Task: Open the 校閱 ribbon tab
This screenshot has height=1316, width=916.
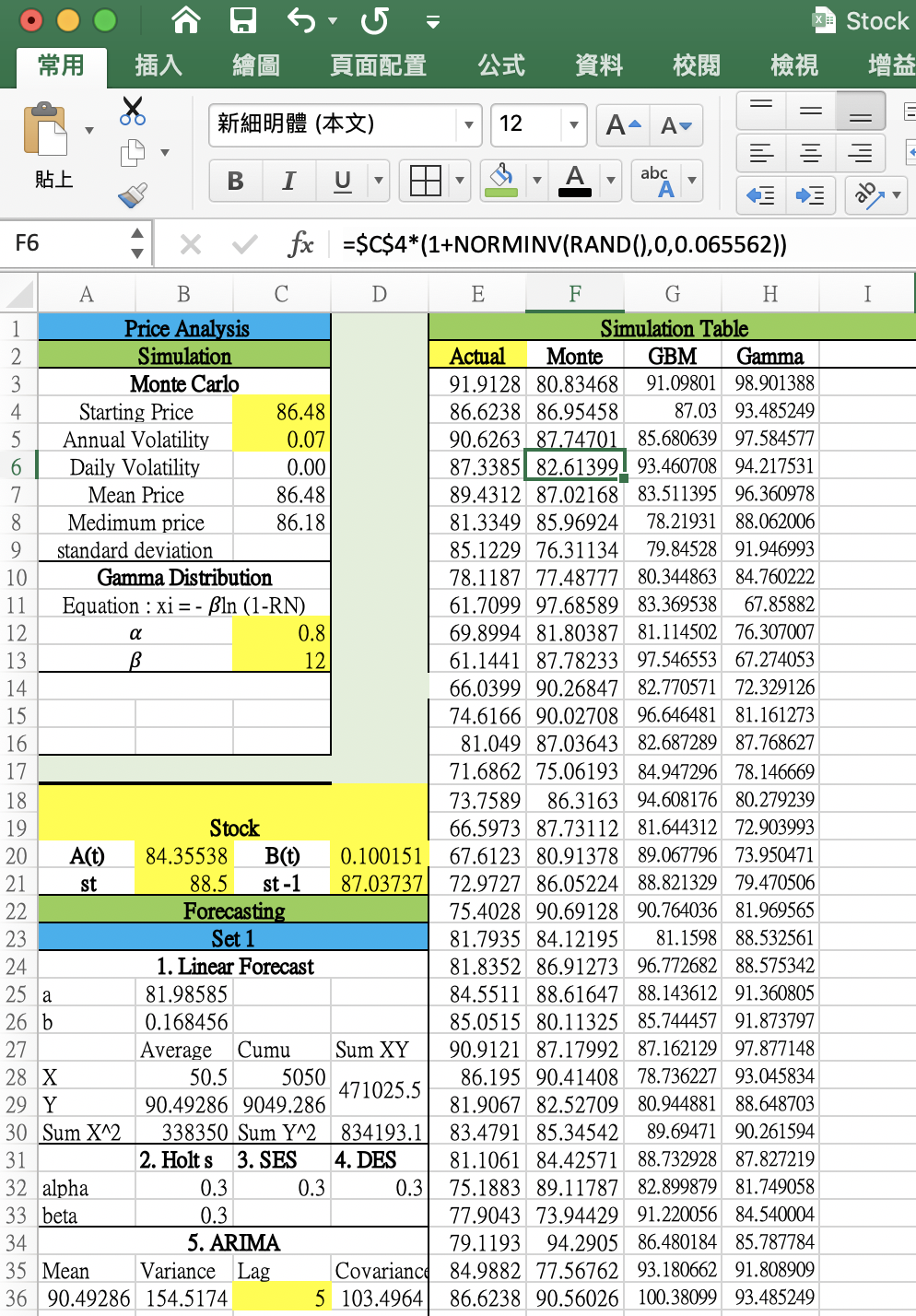Action: 697,65
